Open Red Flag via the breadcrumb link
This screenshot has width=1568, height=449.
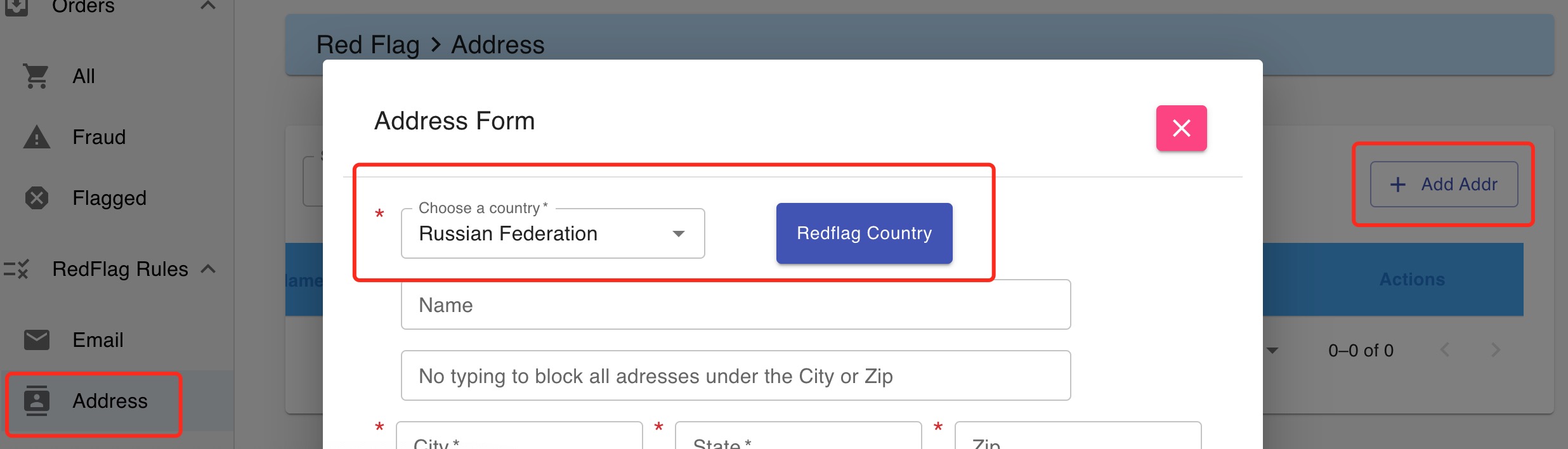(x=368, y=44)
